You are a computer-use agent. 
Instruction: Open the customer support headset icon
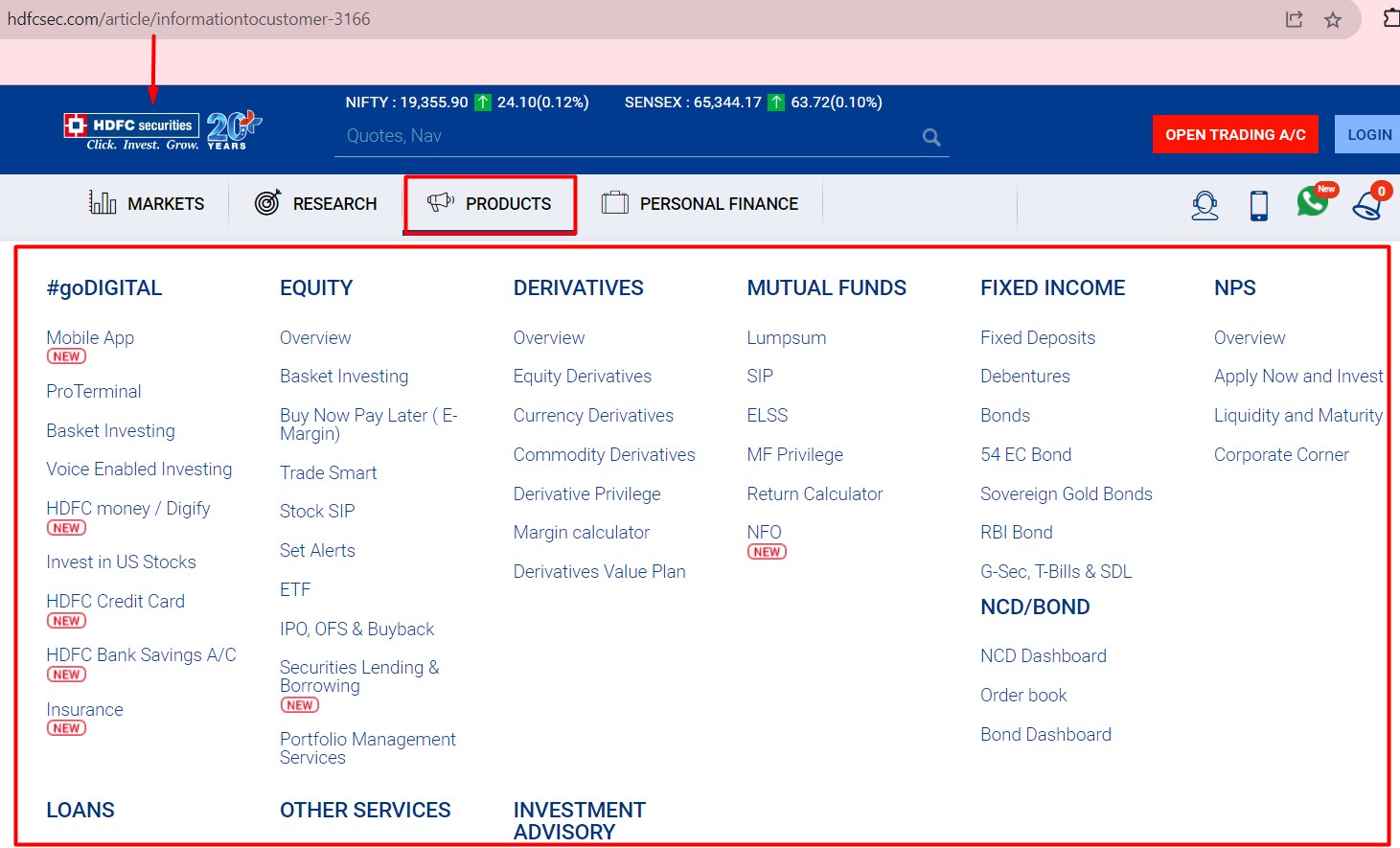[x=1205, y=205]
